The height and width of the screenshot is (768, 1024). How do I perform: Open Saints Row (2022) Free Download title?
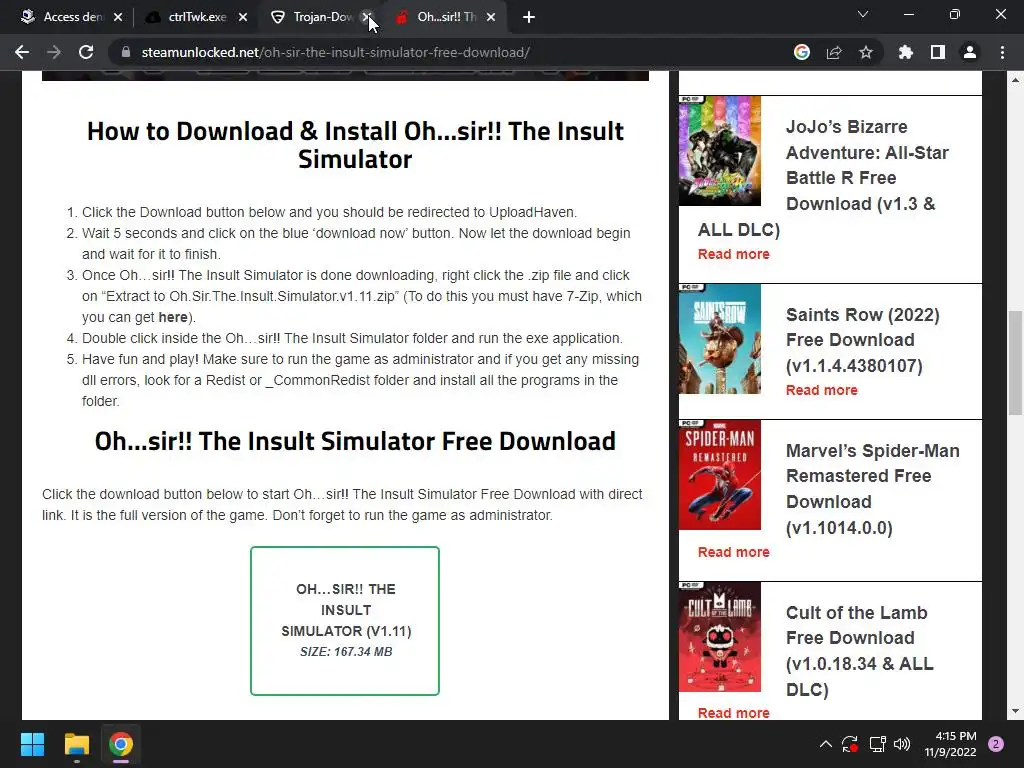click(863, 340)
